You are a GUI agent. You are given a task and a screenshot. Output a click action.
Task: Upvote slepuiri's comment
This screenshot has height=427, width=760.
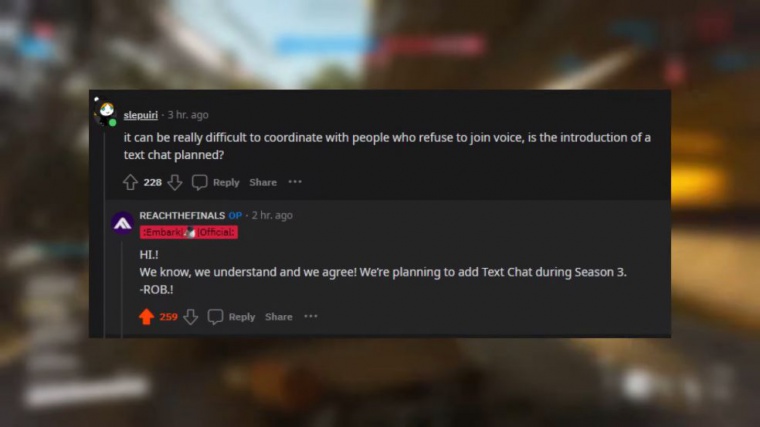(130, 182)
